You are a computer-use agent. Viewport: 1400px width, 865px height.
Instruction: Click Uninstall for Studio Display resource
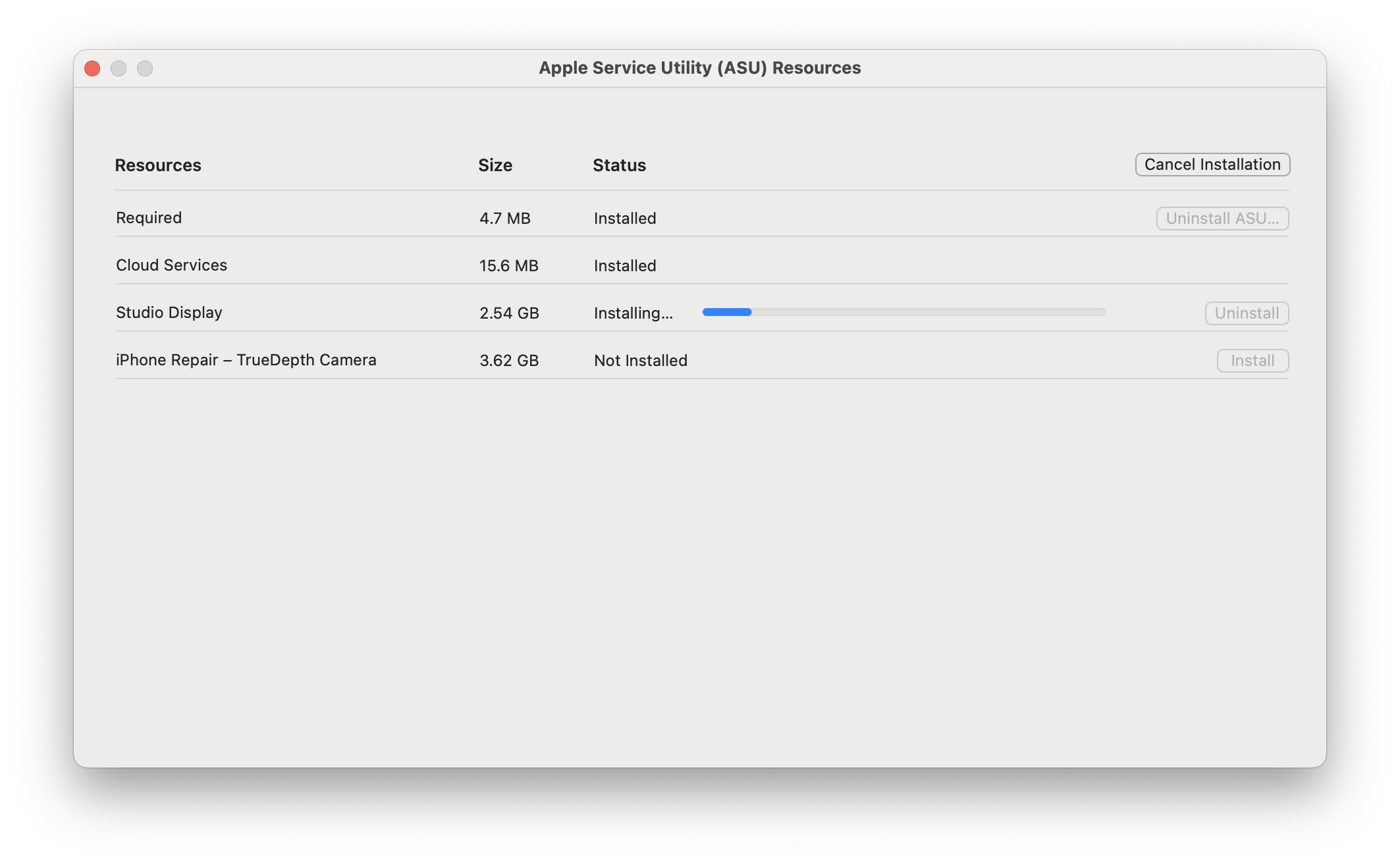click(1246, 312)
